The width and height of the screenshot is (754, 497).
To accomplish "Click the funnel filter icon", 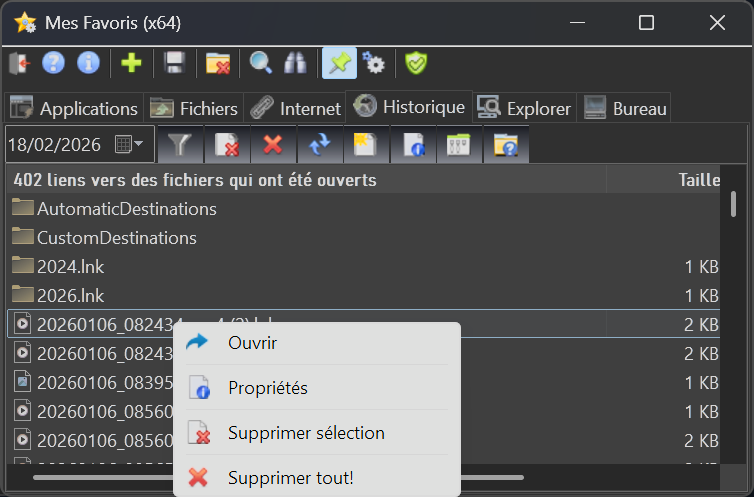I will 178,145.
